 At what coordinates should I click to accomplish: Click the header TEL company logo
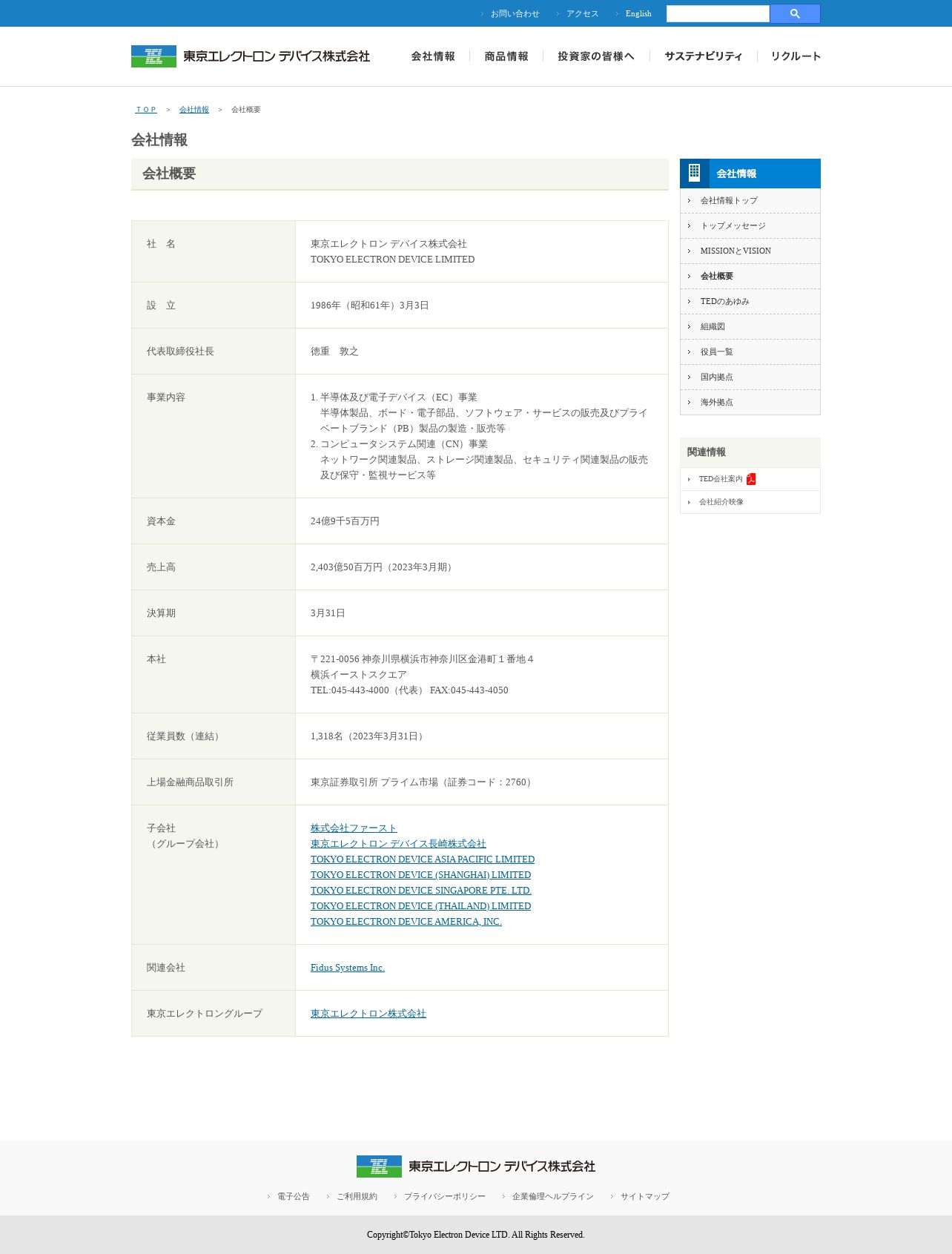pos(251,56)
